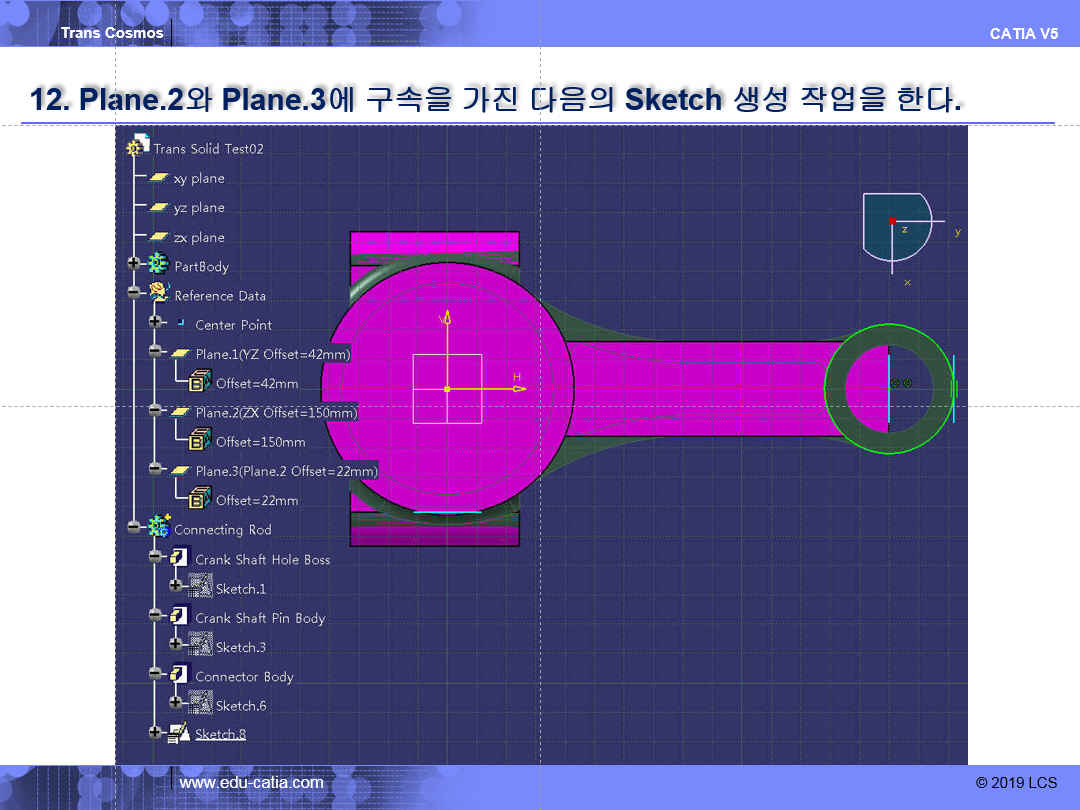Click the Connecting Rod body icon
Image resolution: width=1080 pixels, height=810 pixels.
pos(159,526)
